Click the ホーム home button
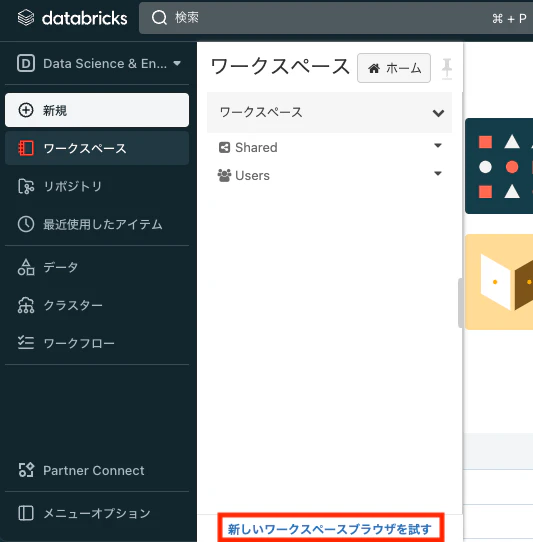This screenshot has width=533, height=542. pyautogui.click(x=394, y=68)
